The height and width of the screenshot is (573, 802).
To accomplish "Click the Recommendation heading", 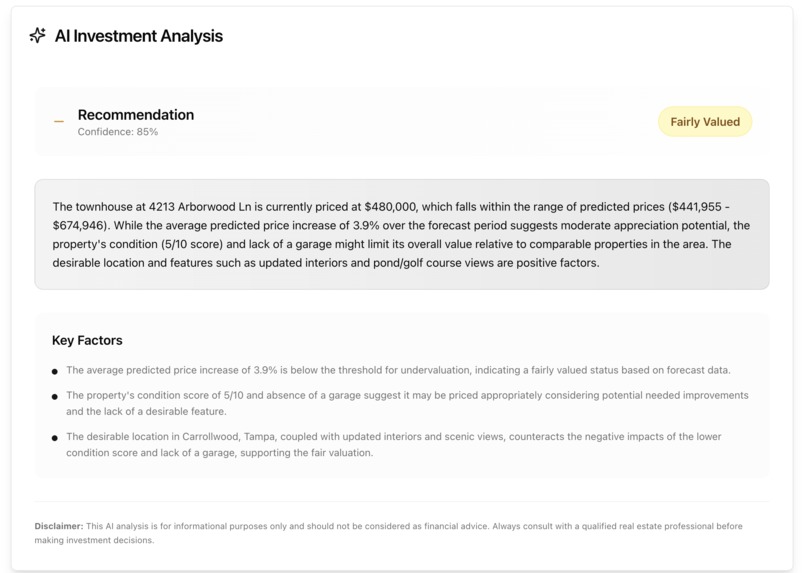I will [136, 115].
